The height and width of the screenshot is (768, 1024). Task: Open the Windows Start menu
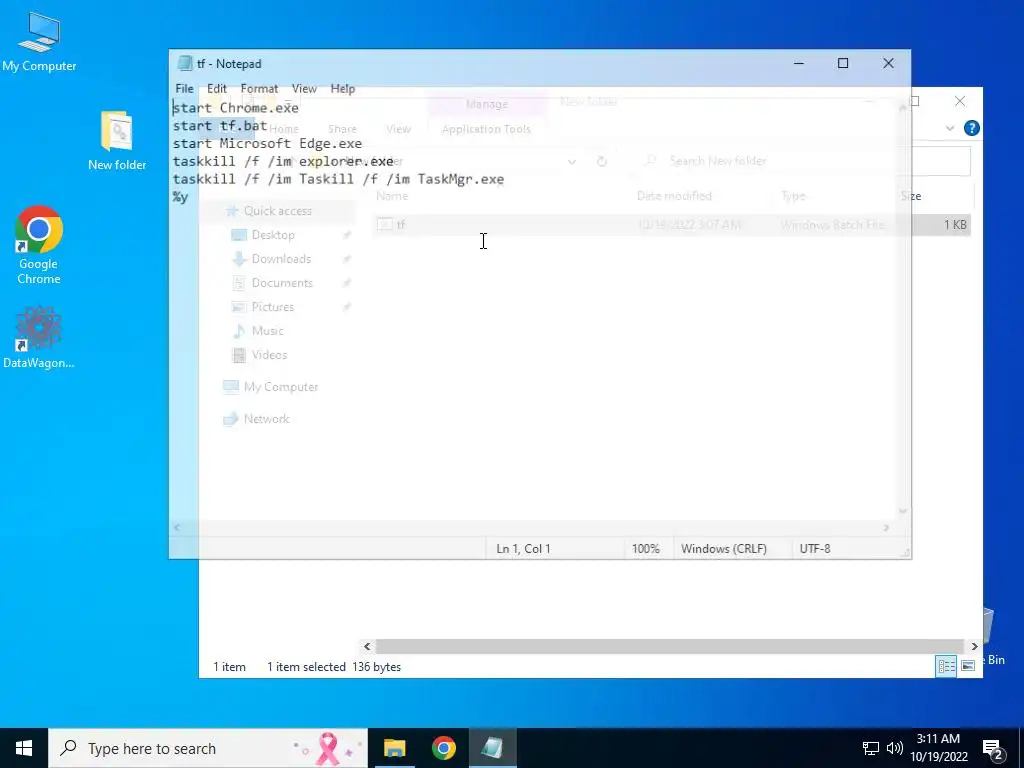click(24, 748)
